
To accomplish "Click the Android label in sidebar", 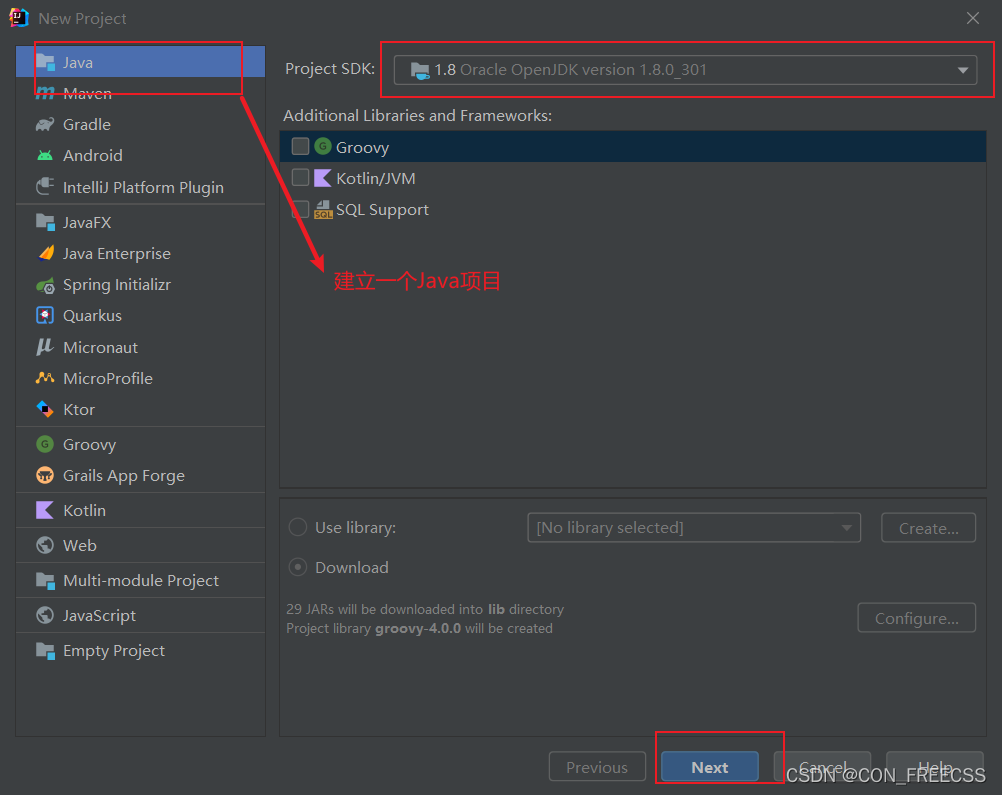I will click(x=93, y=155).
